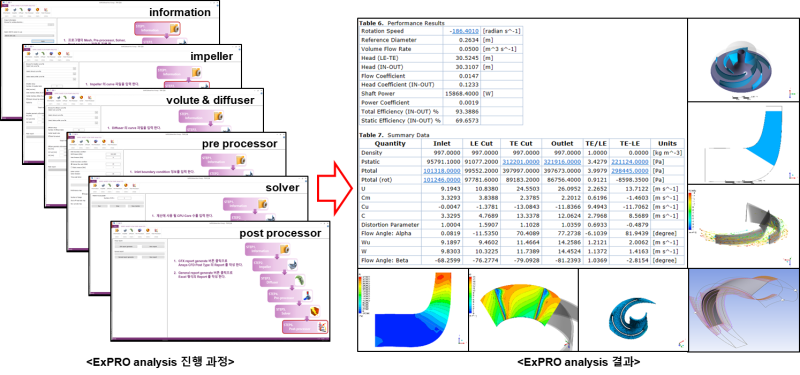Open blue swirl isosurface thumbnail
The image size is (800, 375).
coord(633,310)
